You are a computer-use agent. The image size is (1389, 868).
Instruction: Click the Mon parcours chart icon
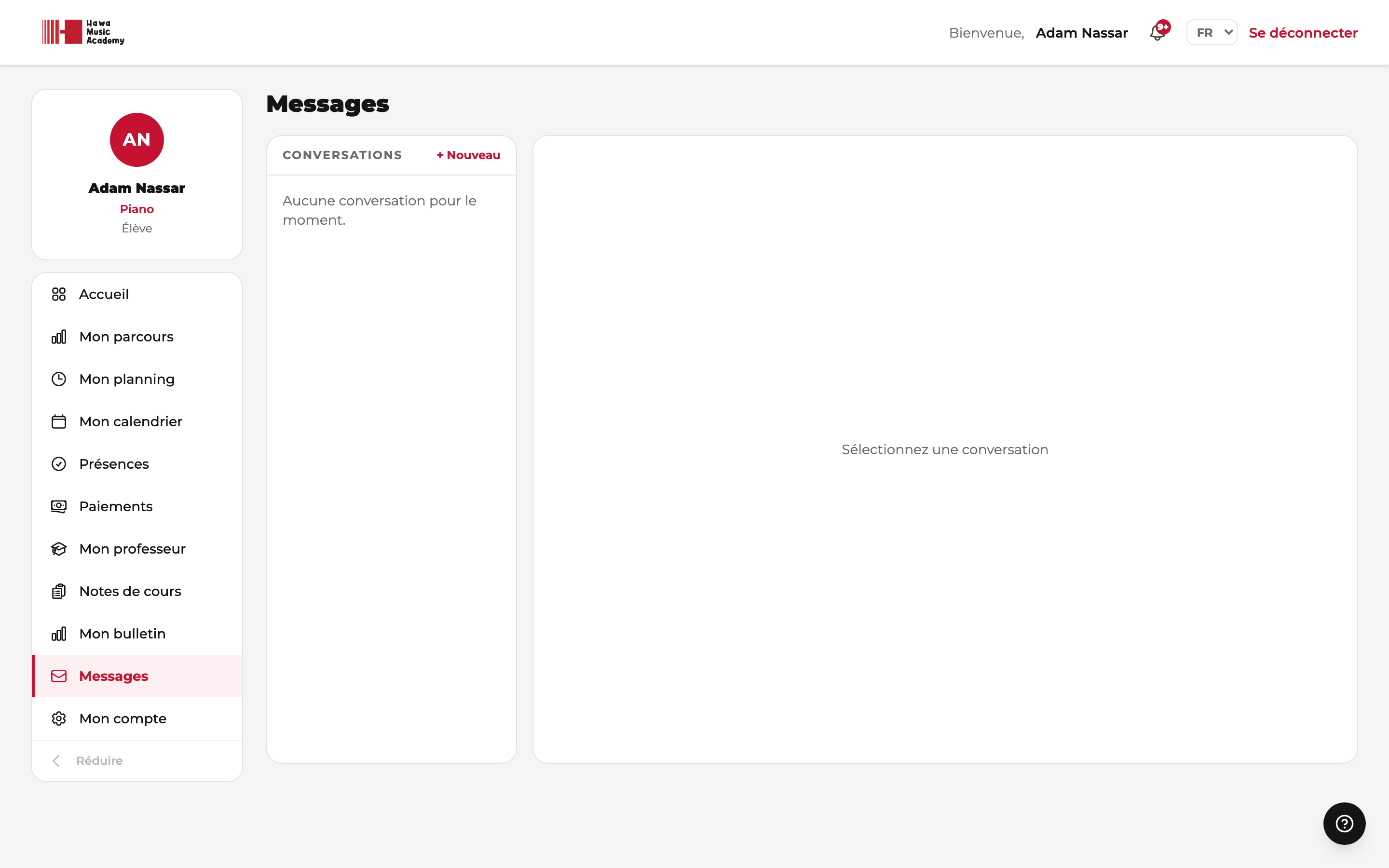coord(58,337)
